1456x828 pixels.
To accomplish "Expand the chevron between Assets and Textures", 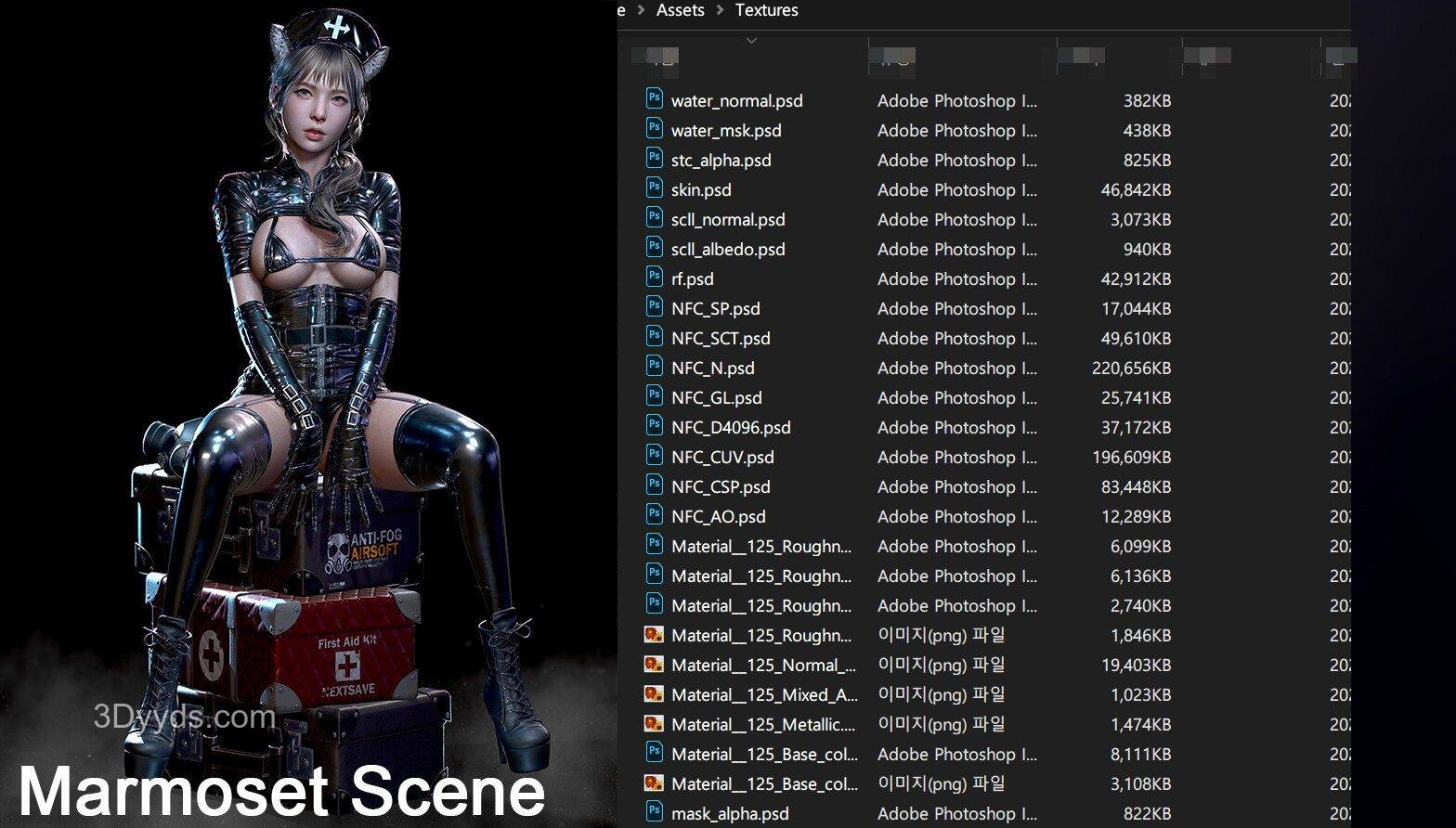I will (x=720, y=10).
